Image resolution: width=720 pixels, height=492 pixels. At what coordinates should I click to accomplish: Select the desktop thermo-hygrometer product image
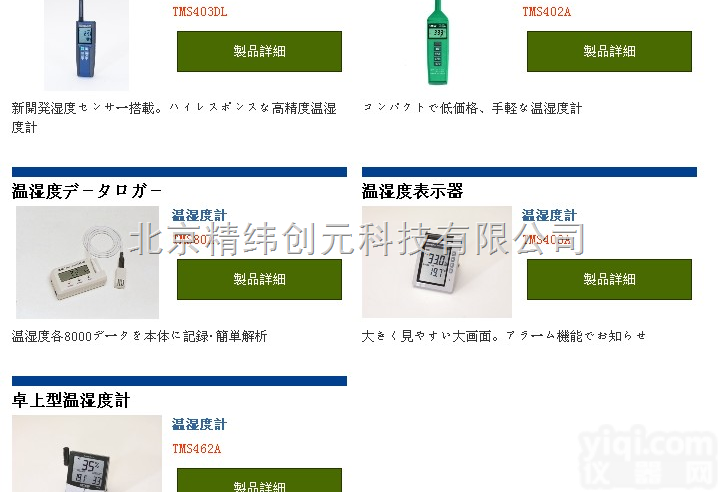(x=87, y=453)
